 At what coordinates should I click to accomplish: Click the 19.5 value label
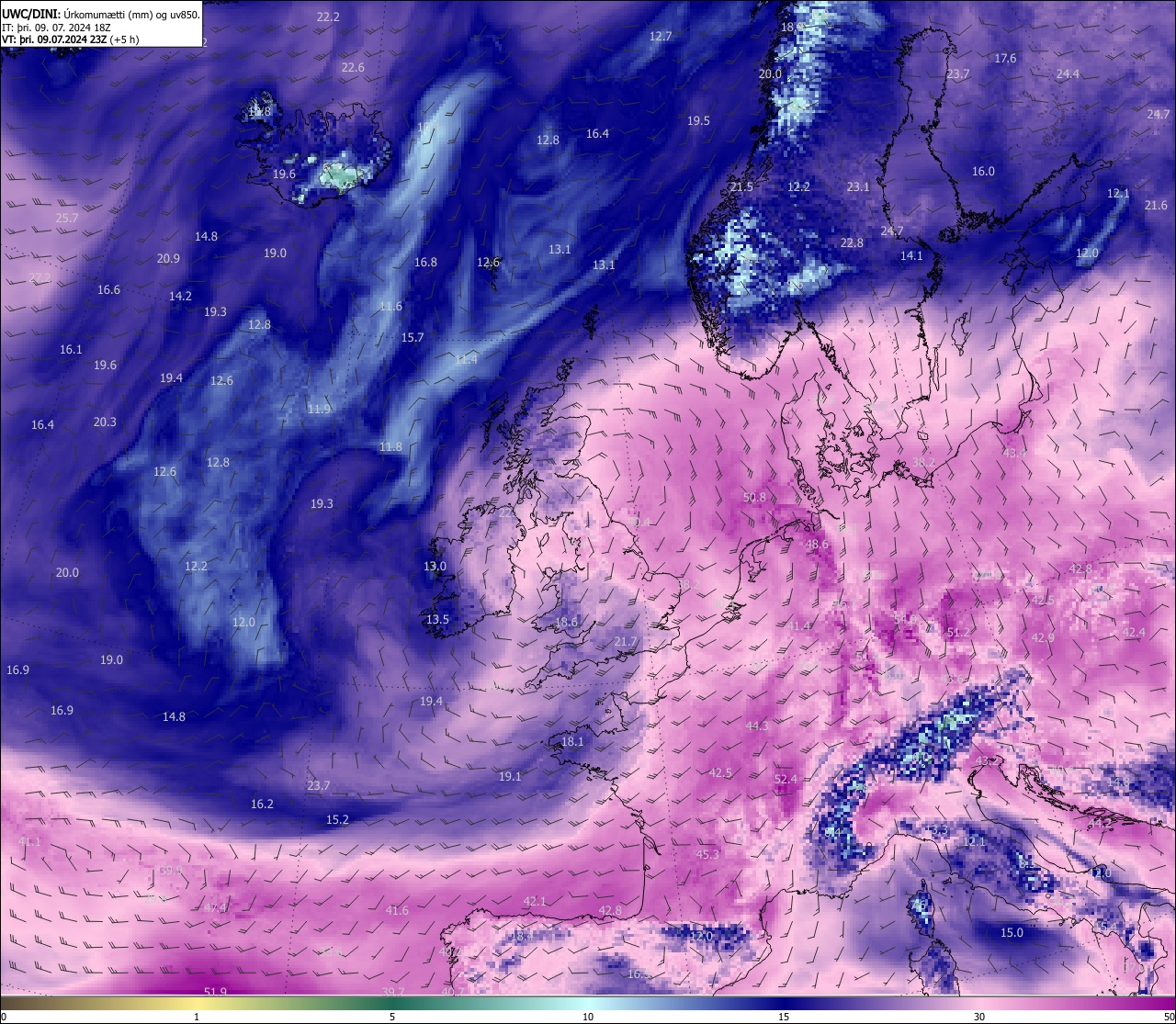click(698, 120)
